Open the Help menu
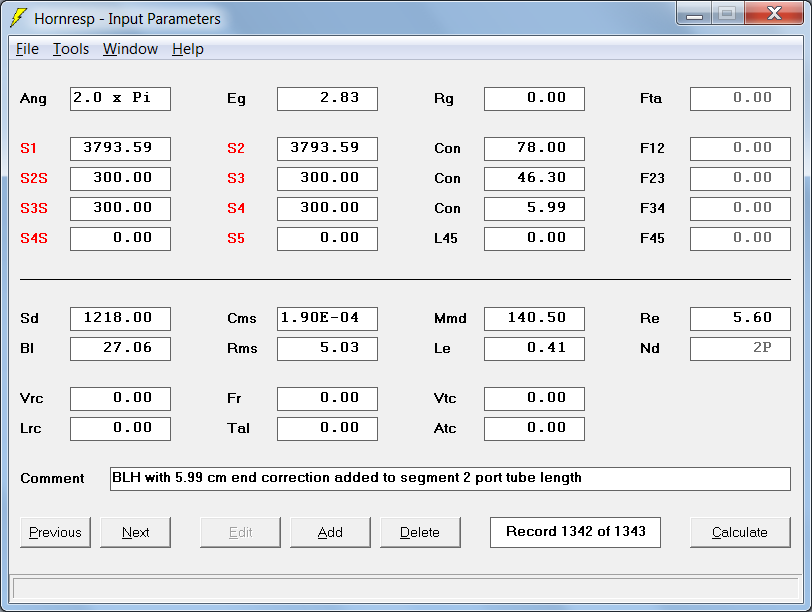The width and height of the screenshot is (812, 612). [x=188, y=49]
